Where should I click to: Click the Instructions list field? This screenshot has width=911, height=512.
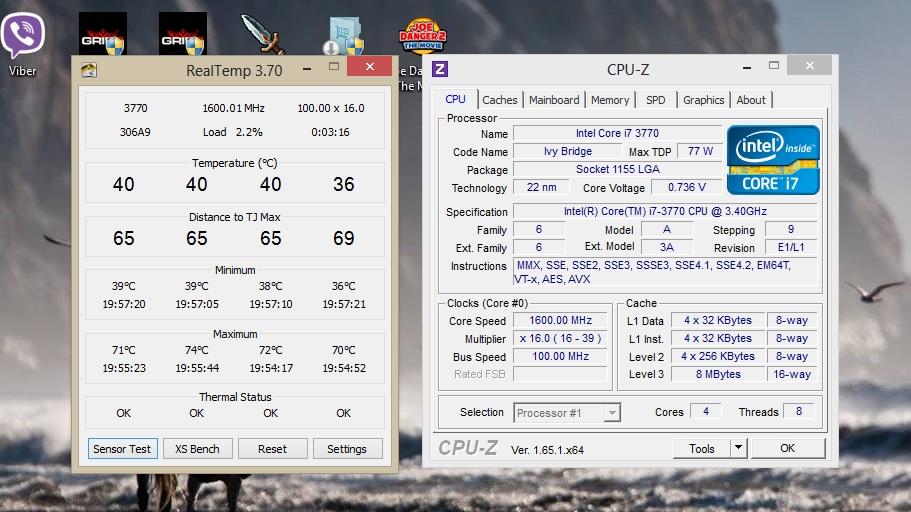(x=665, y=272)
